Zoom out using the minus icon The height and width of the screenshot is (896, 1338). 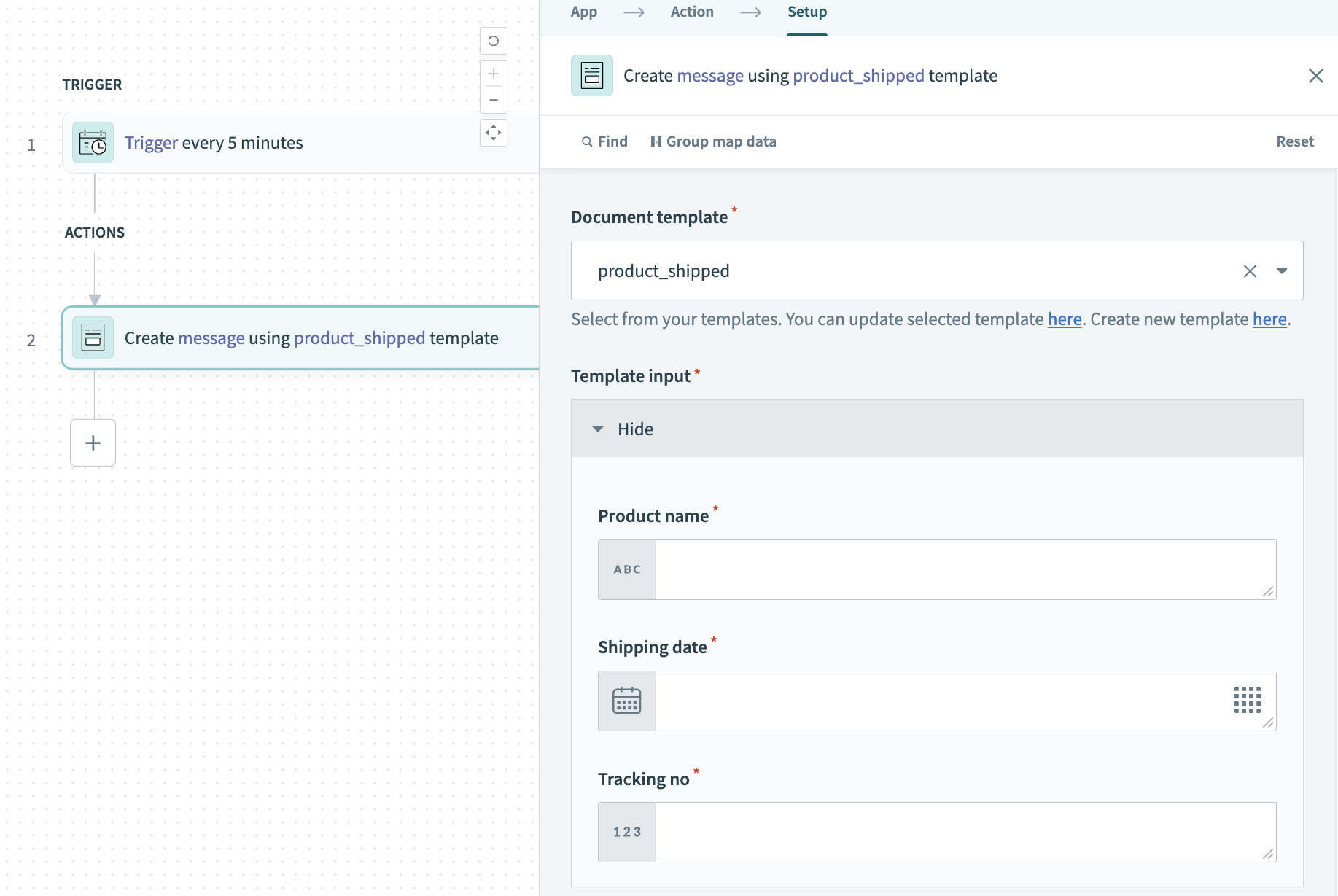(x=494, y=98)
